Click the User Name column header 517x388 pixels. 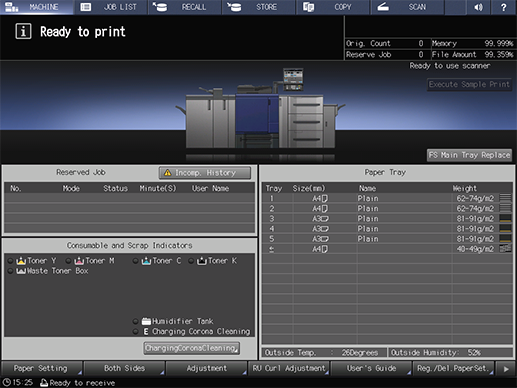coord(210,188)
